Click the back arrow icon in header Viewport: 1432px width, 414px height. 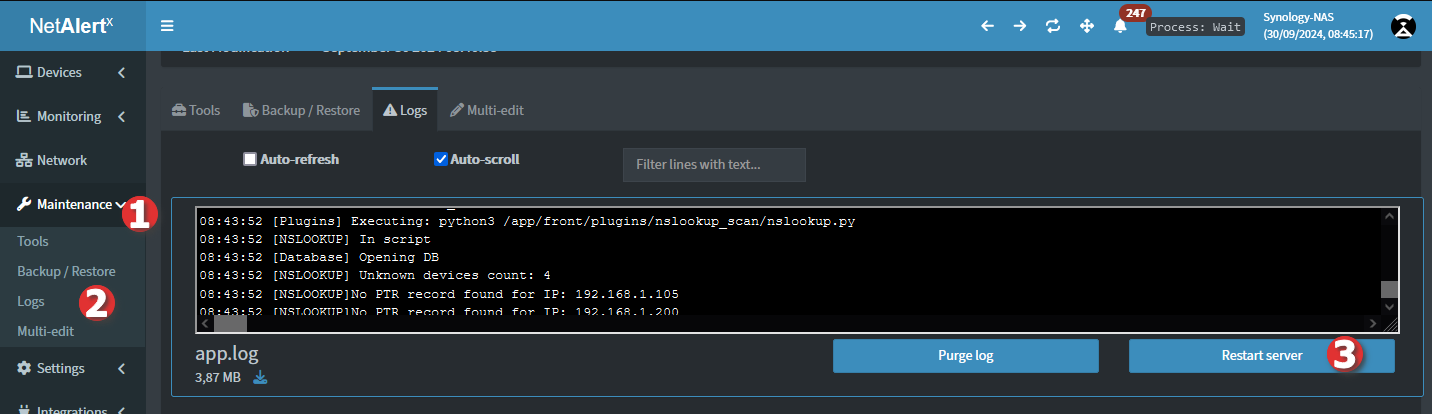987,26
